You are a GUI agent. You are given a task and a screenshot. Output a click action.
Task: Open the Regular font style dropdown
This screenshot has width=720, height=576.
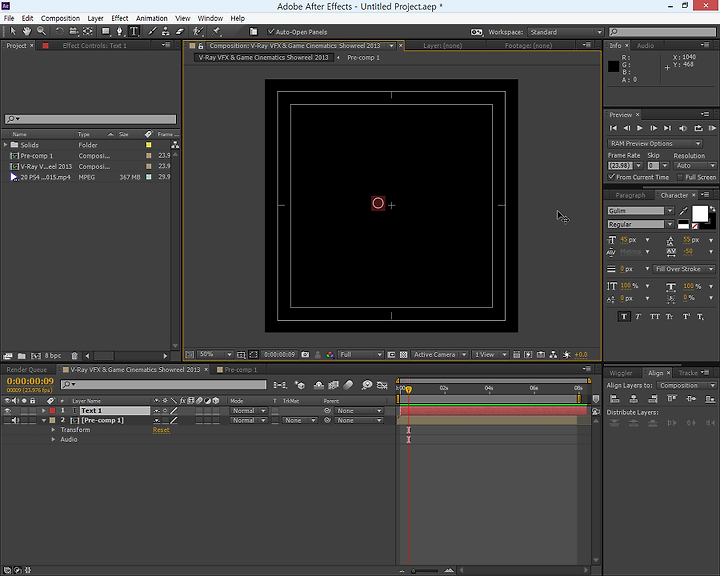tap(670, 224)
